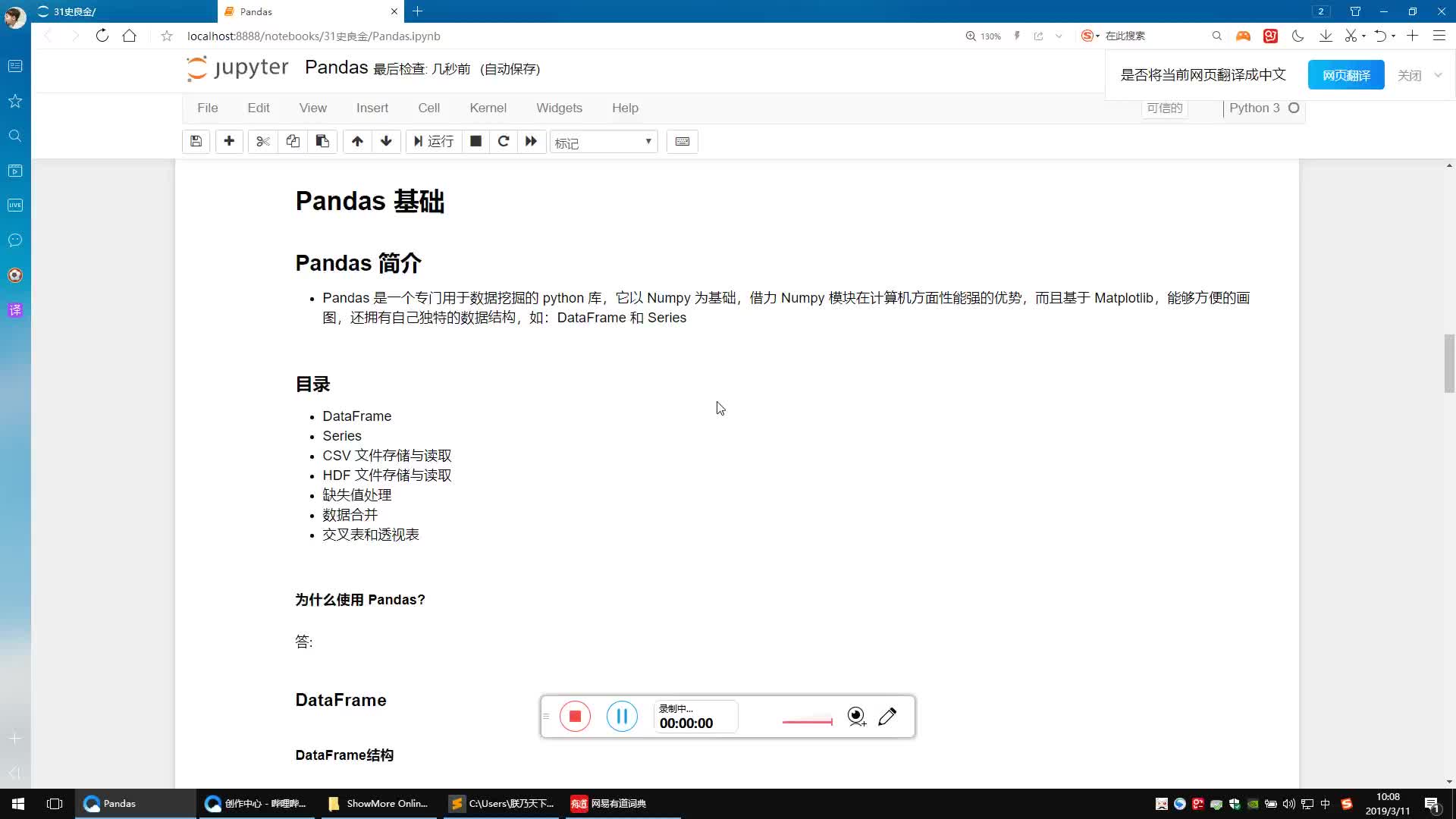Add a new cell with the plus icon
This screenshot has width=1456, height=819.
click(229, 141)
